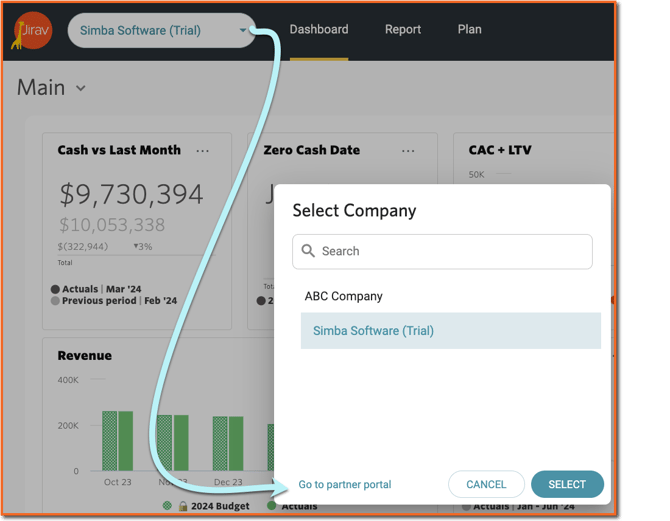
Task: Follow the Go to partner portal link
Action: [345, 485]
